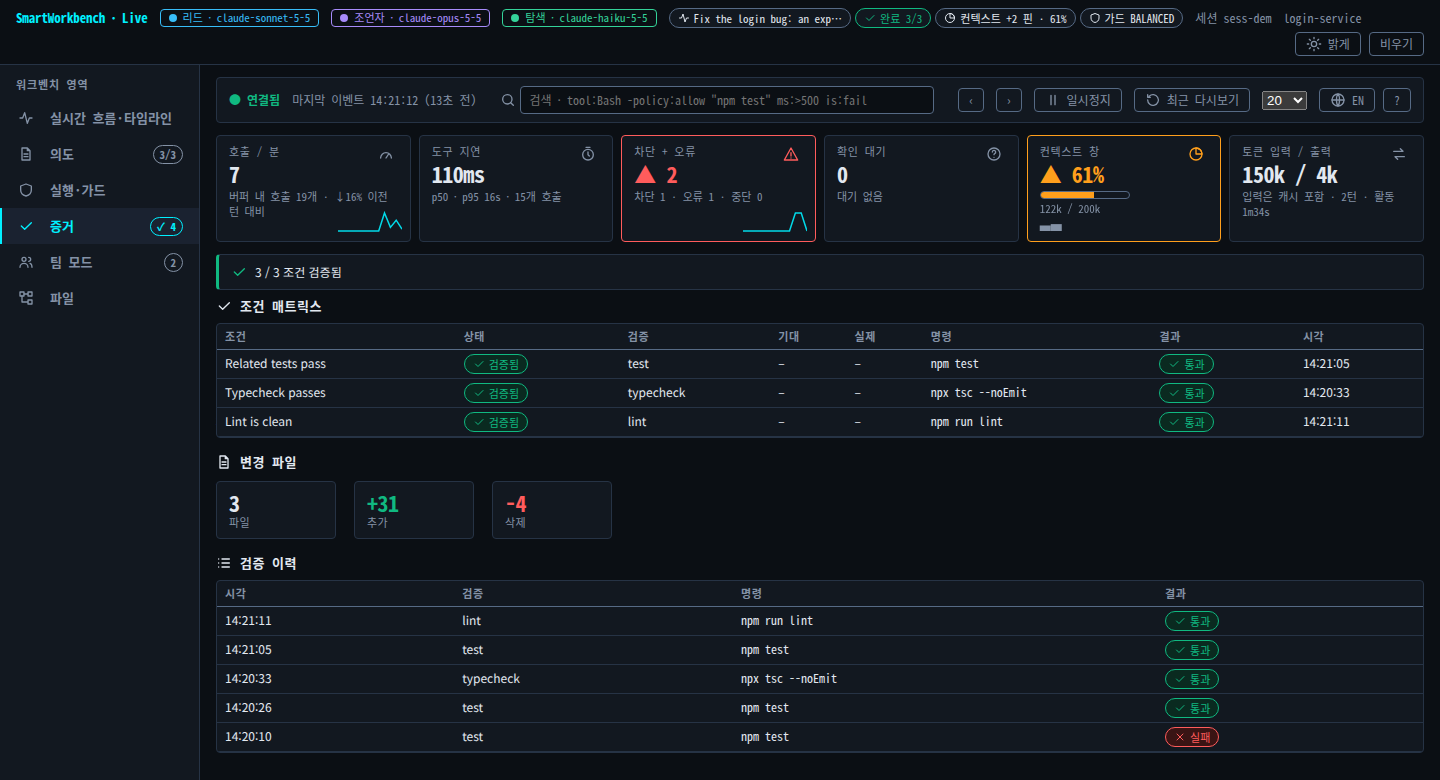This screenshot has height=780, width=1440.
Task: Click the 실패 badge in the 14:20:10 row
Action: pos(1192,737)
